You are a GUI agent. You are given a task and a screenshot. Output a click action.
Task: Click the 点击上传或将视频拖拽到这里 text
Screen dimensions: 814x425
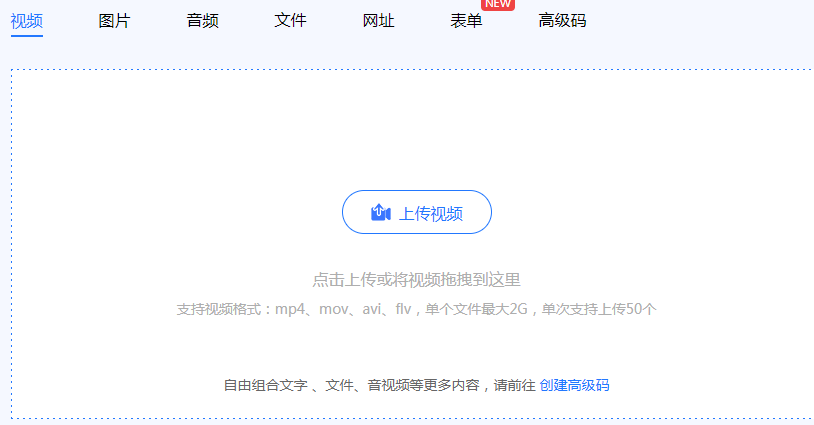tap(416, 280)
